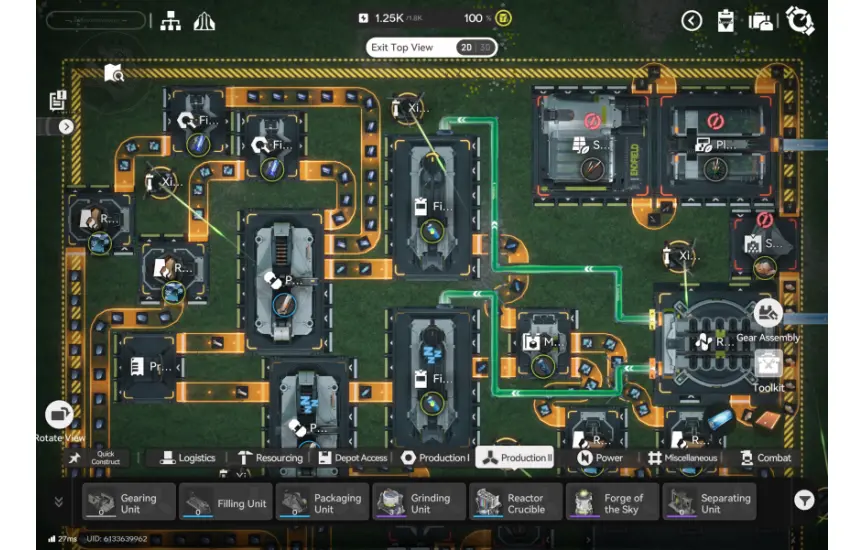Select the Pr... machine on lower left

click(148, 366)
